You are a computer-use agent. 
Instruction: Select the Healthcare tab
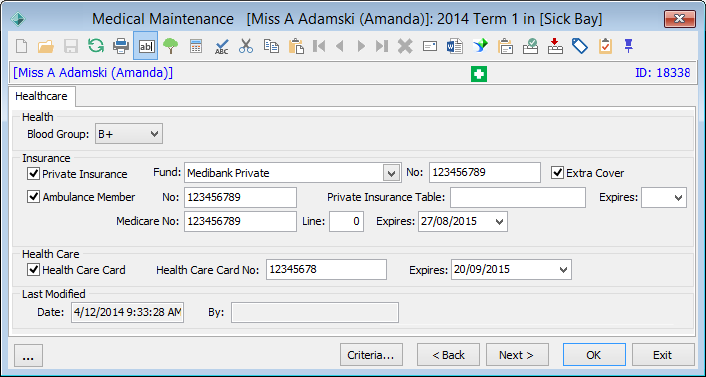pos(41,96)
